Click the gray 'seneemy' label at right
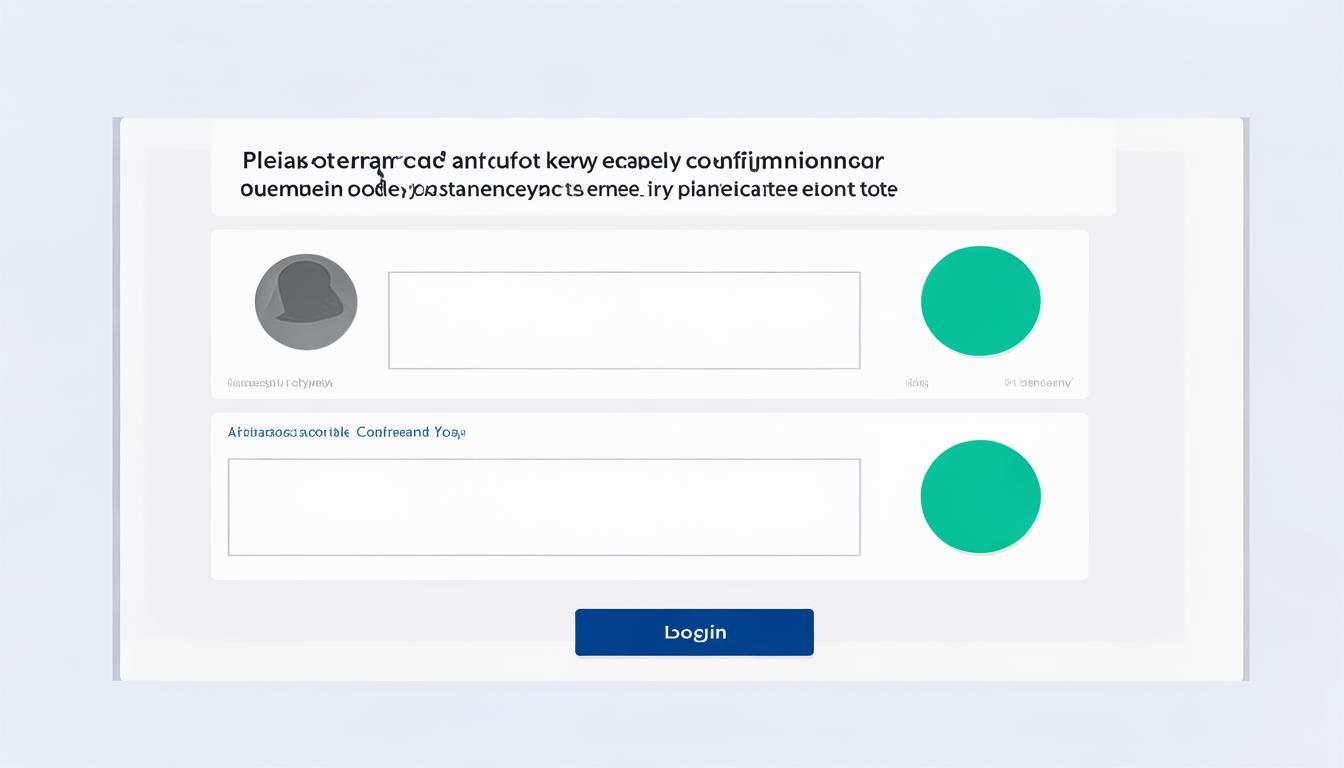This screenshot has height=768, width=1344. [x=1039, y=383]
